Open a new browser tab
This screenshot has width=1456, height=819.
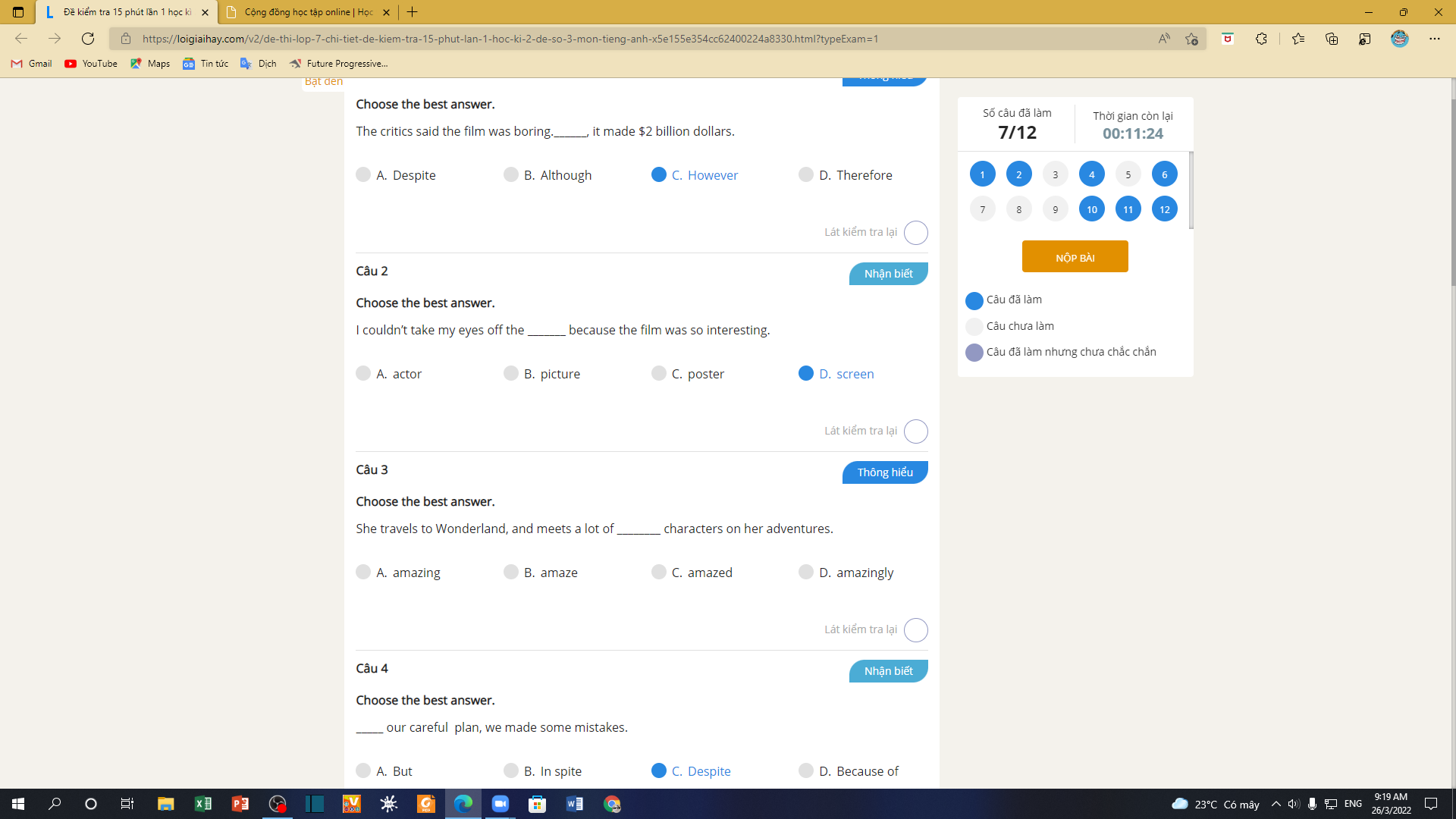(x=412, y=12)
